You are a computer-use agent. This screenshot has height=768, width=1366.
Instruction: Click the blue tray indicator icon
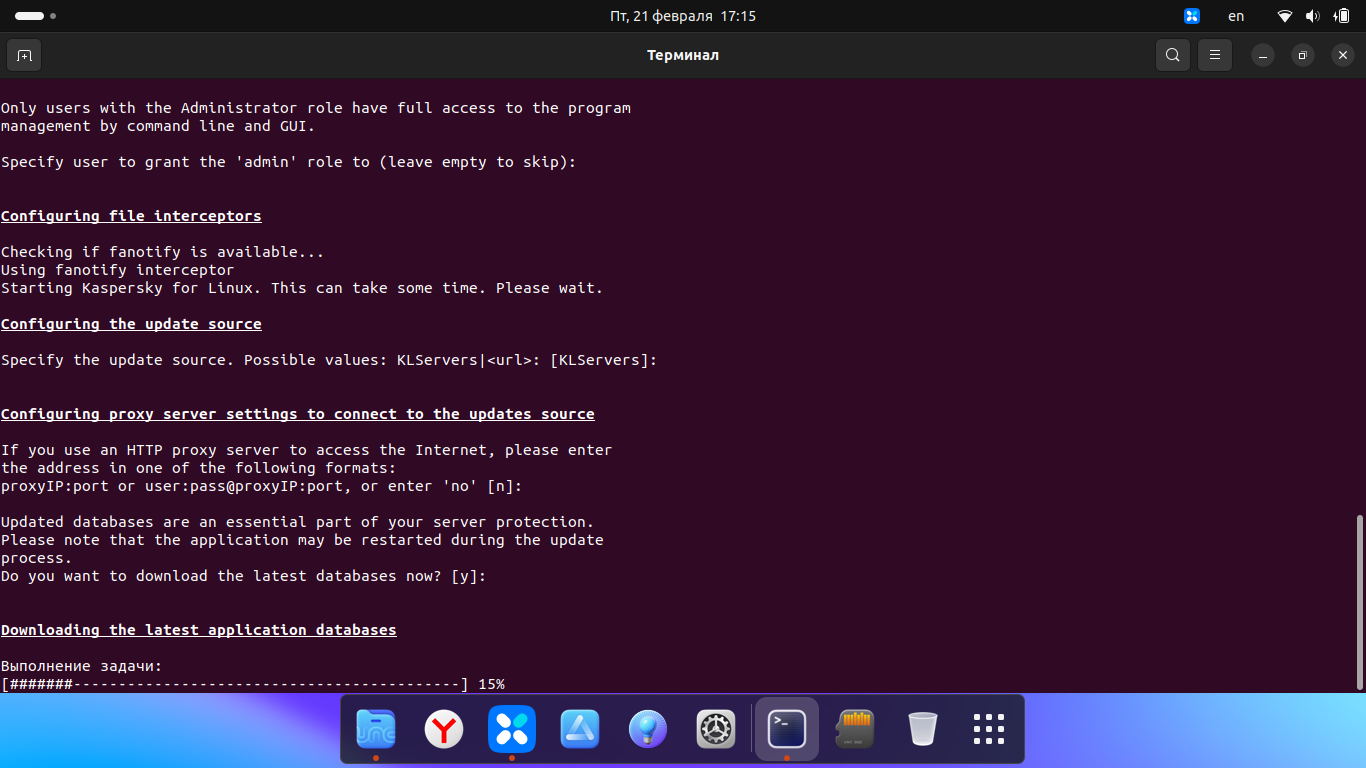click(x=1192, y=16)
